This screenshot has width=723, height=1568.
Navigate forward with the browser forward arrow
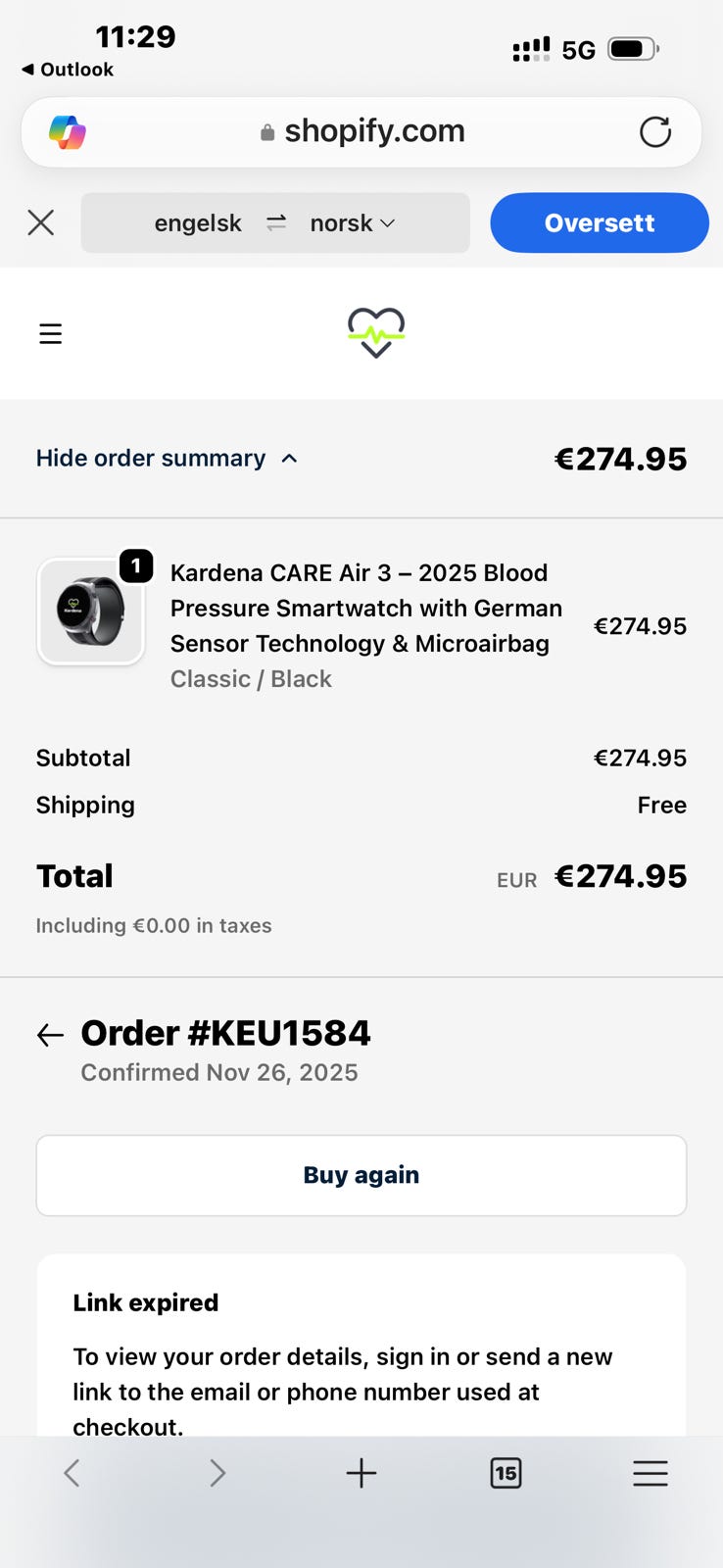tap(217, 1472)
